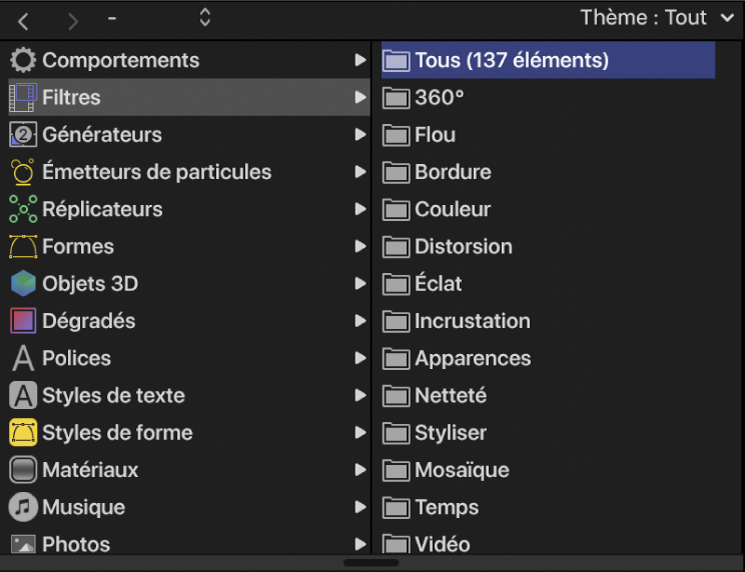Click the Éclat folder icon
This screenshot has height=572, width=745.
tap(396, 284)
